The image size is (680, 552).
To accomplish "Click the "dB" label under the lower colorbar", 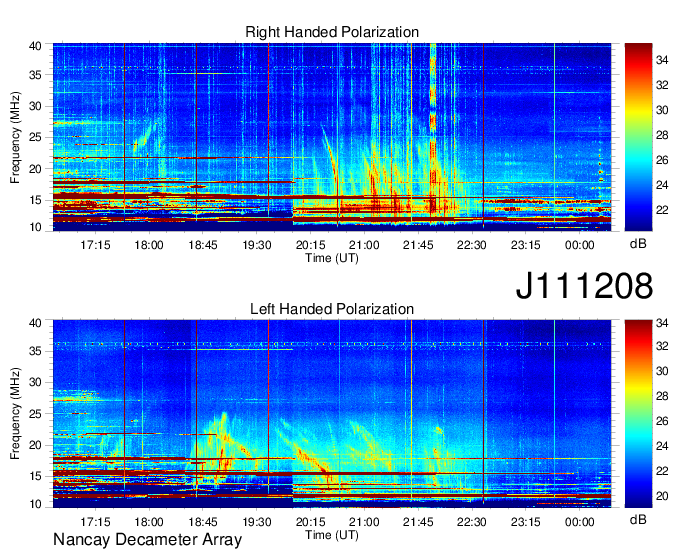I will click(x=638, y=519).
